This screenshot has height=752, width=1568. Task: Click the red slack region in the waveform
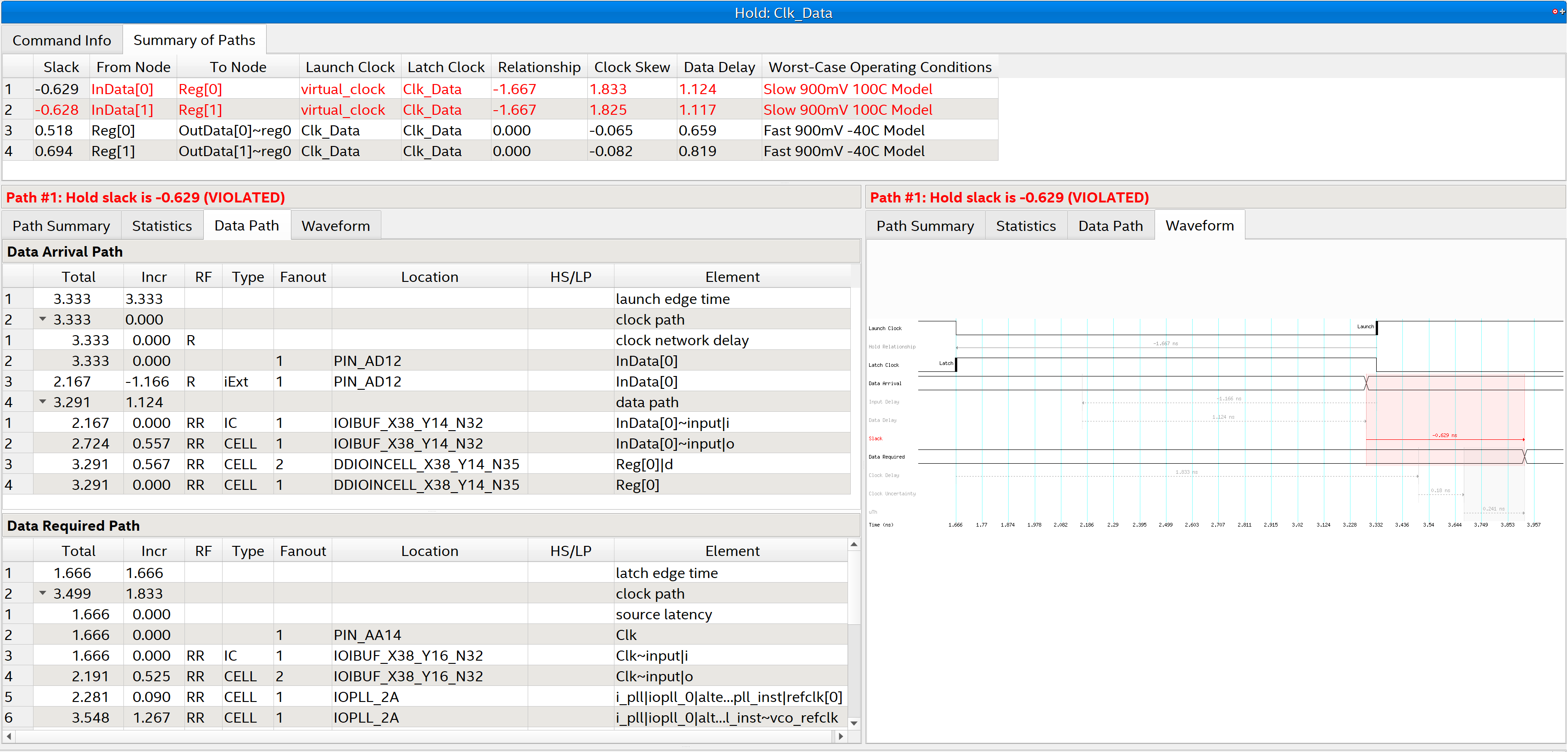click(x=1445, y=420)
